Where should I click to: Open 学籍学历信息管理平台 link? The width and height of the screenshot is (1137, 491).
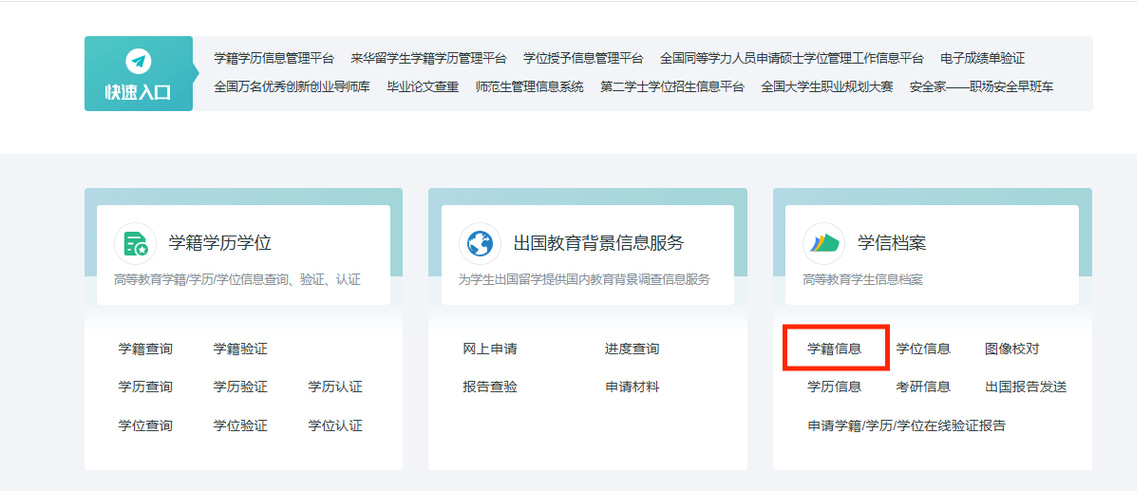(x=274, y=58)
